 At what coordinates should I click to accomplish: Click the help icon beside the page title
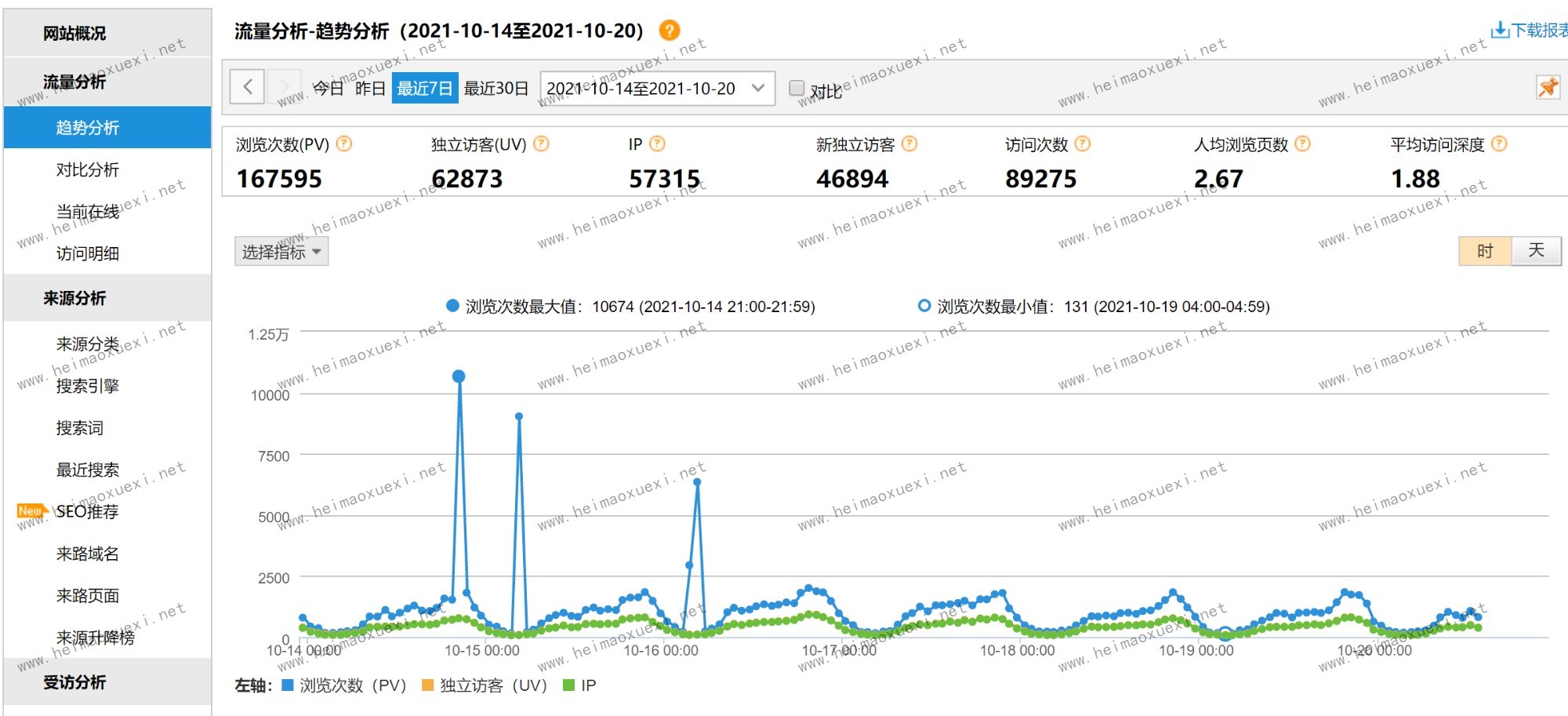[x=669, y=31]
